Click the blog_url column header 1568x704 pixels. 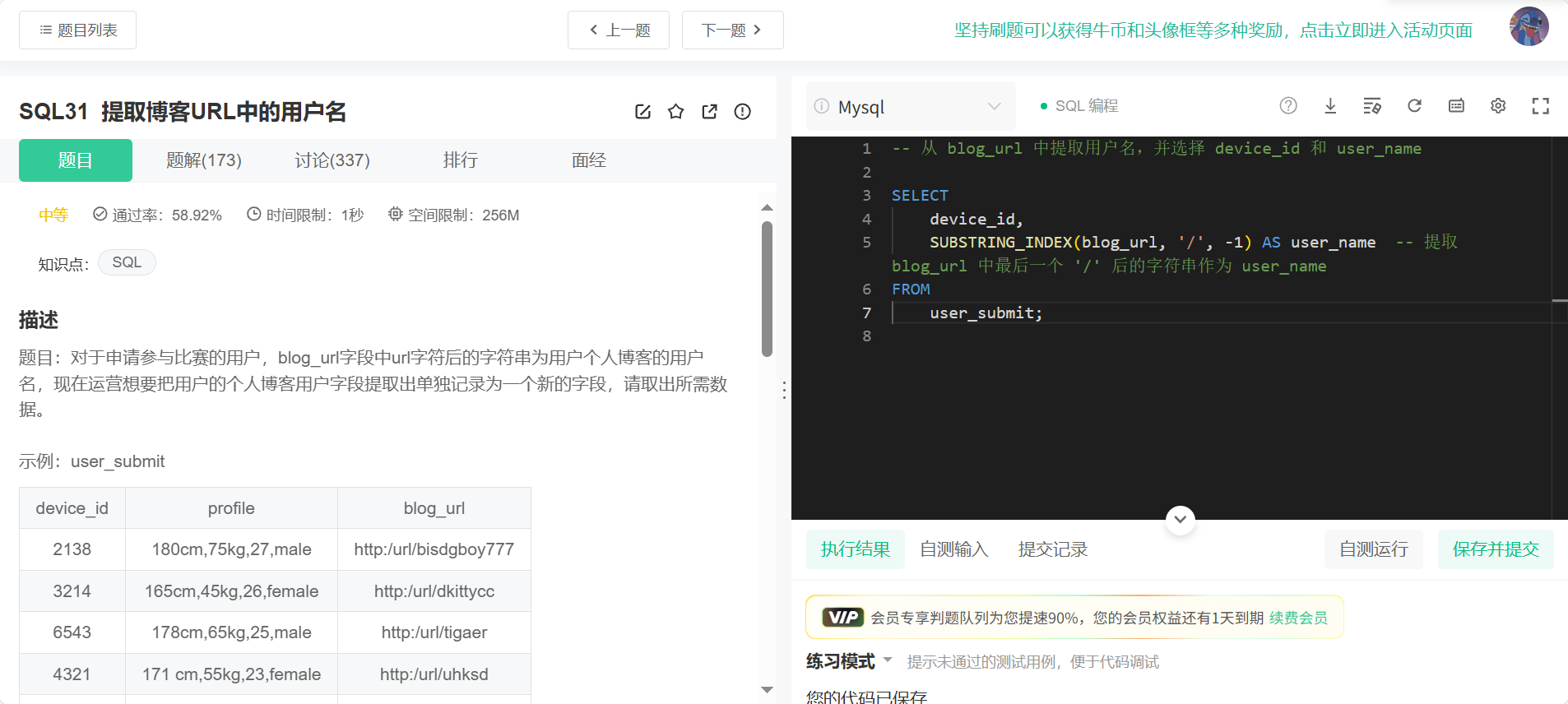[x=434, y=508]
